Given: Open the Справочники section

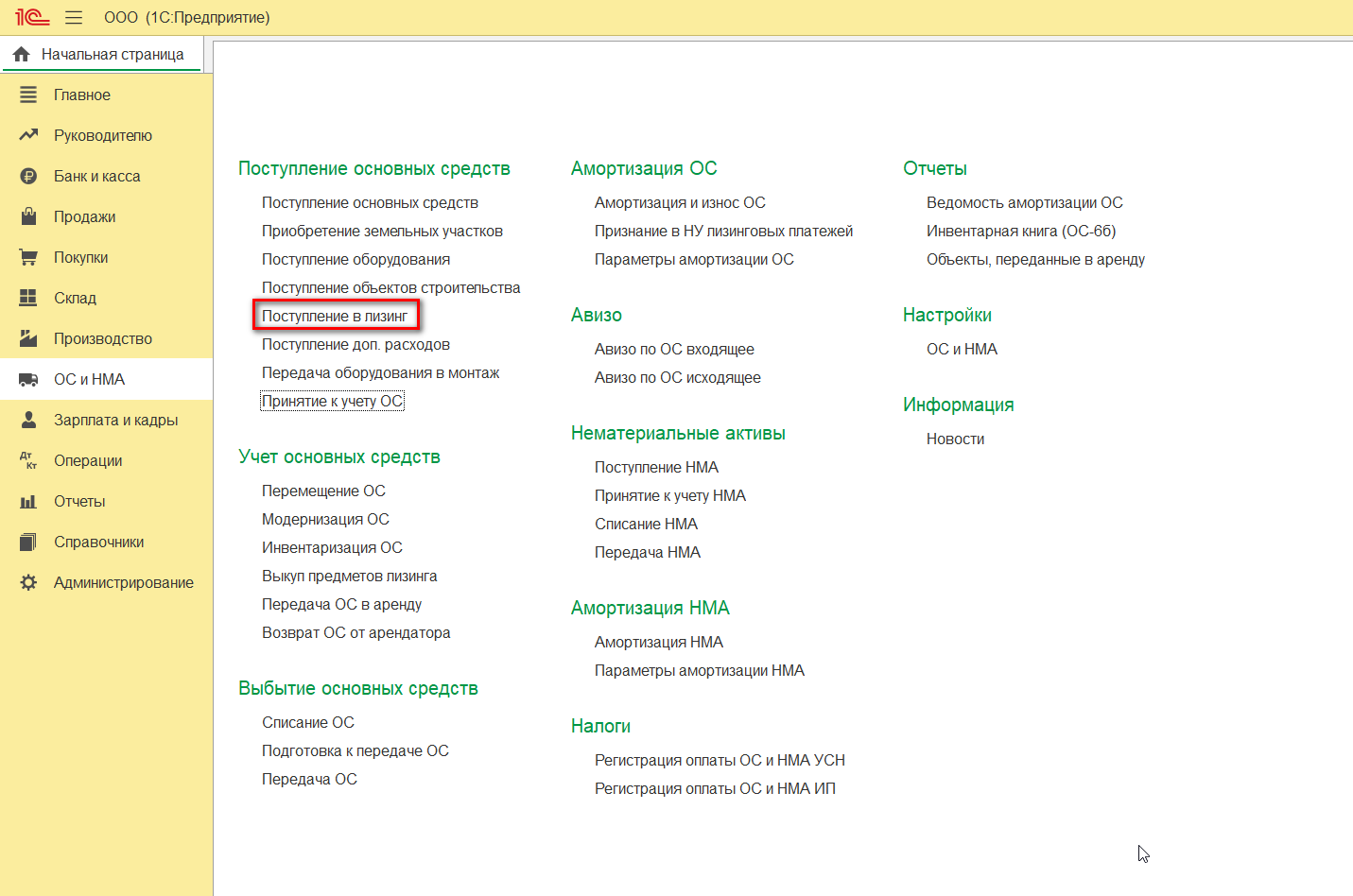Looking at the screenshot, I should pos(98,542).
